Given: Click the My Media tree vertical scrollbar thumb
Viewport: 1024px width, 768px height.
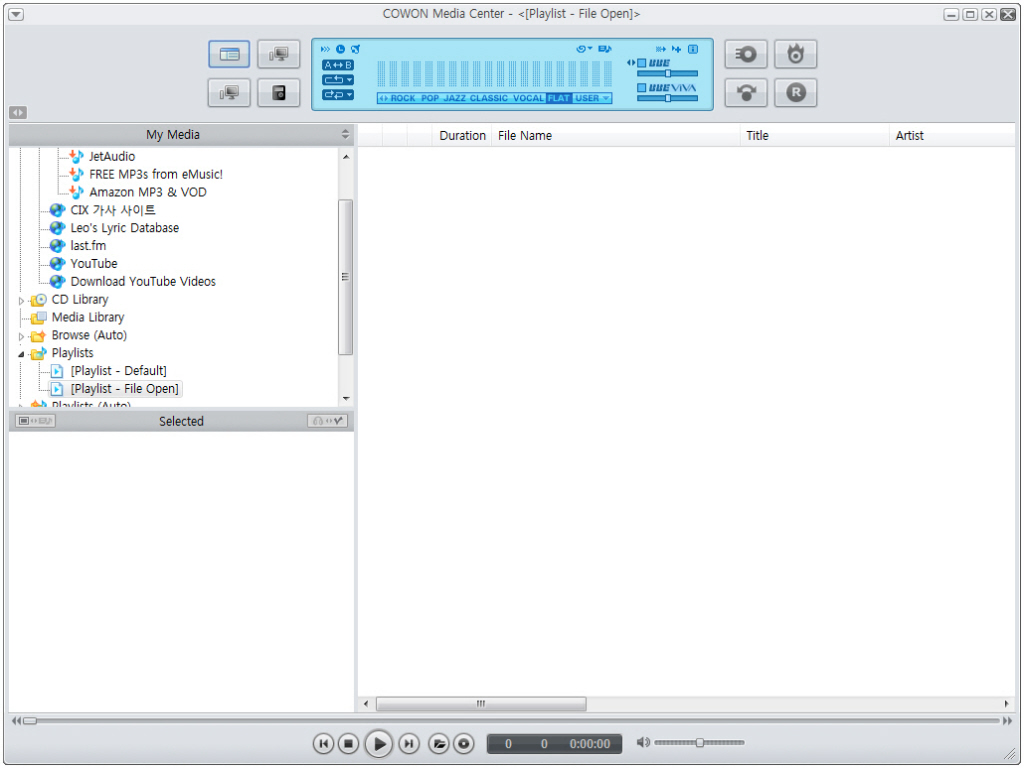Looking at the screenshot, I should [x=345, y=277].
